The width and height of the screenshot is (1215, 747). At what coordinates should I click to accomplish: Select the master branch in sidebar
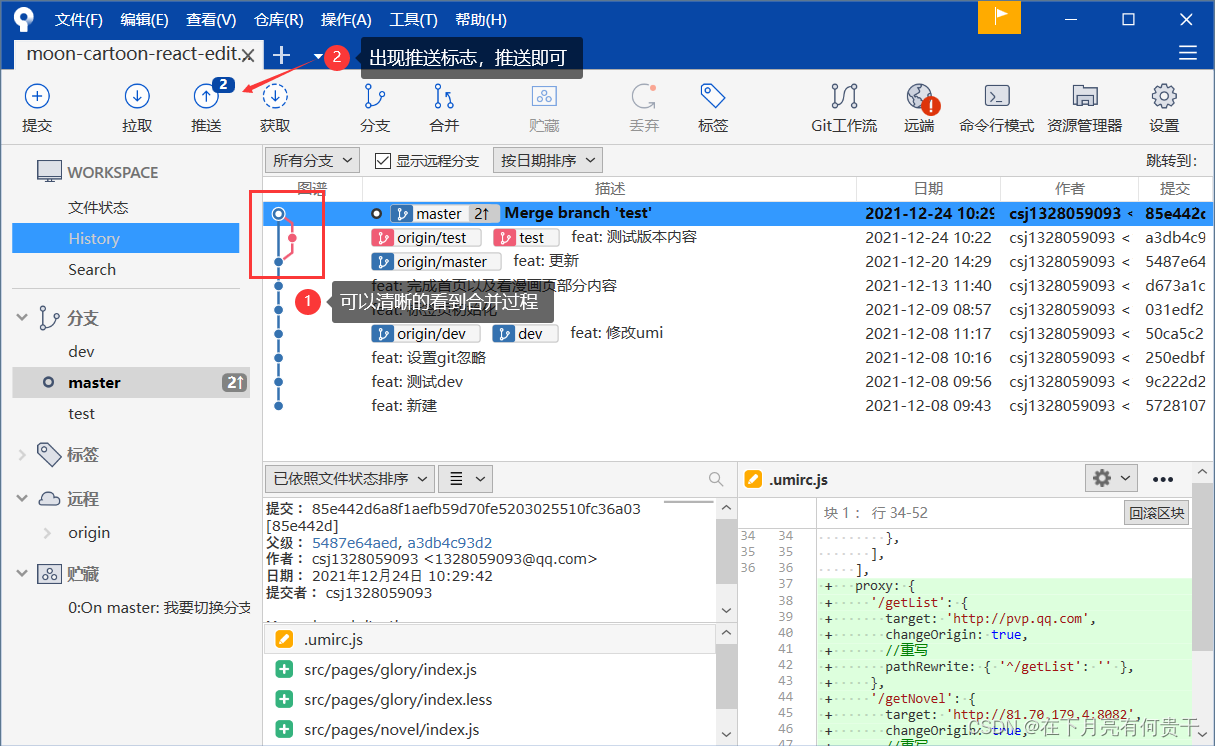coord(131,382)
